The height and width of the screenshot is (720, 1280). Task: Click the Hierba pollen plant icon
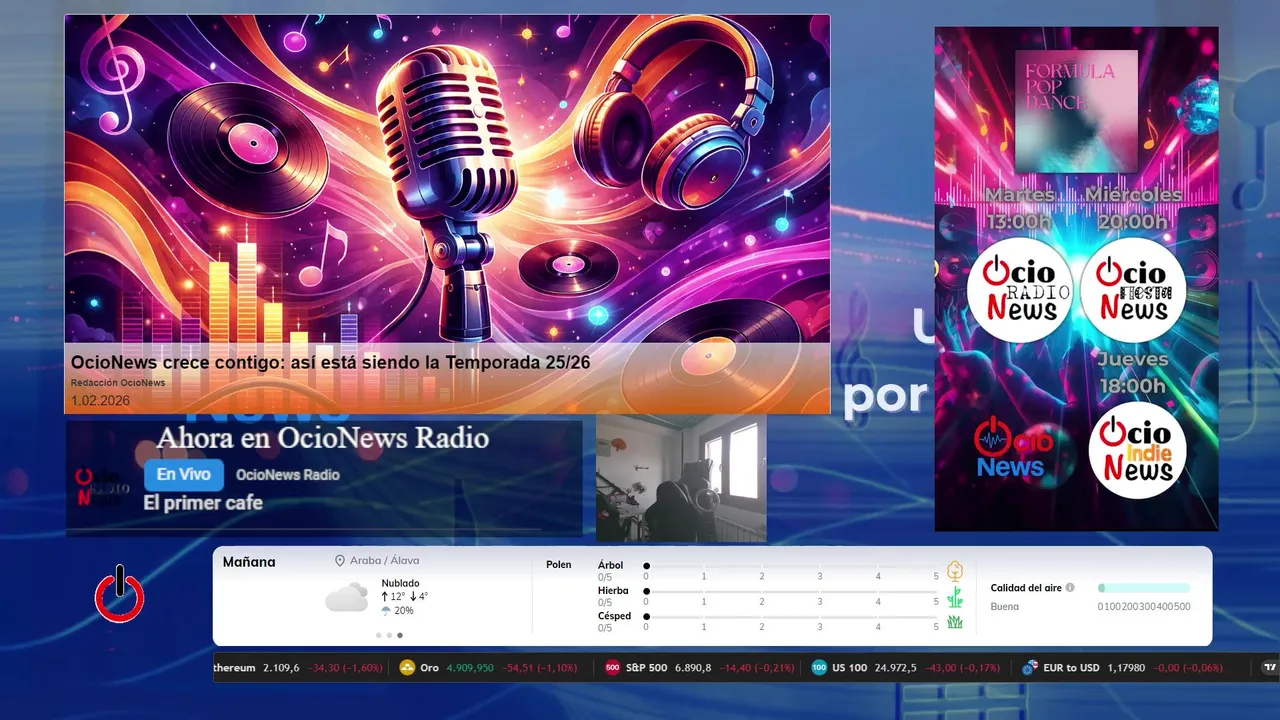click(955, 597)
